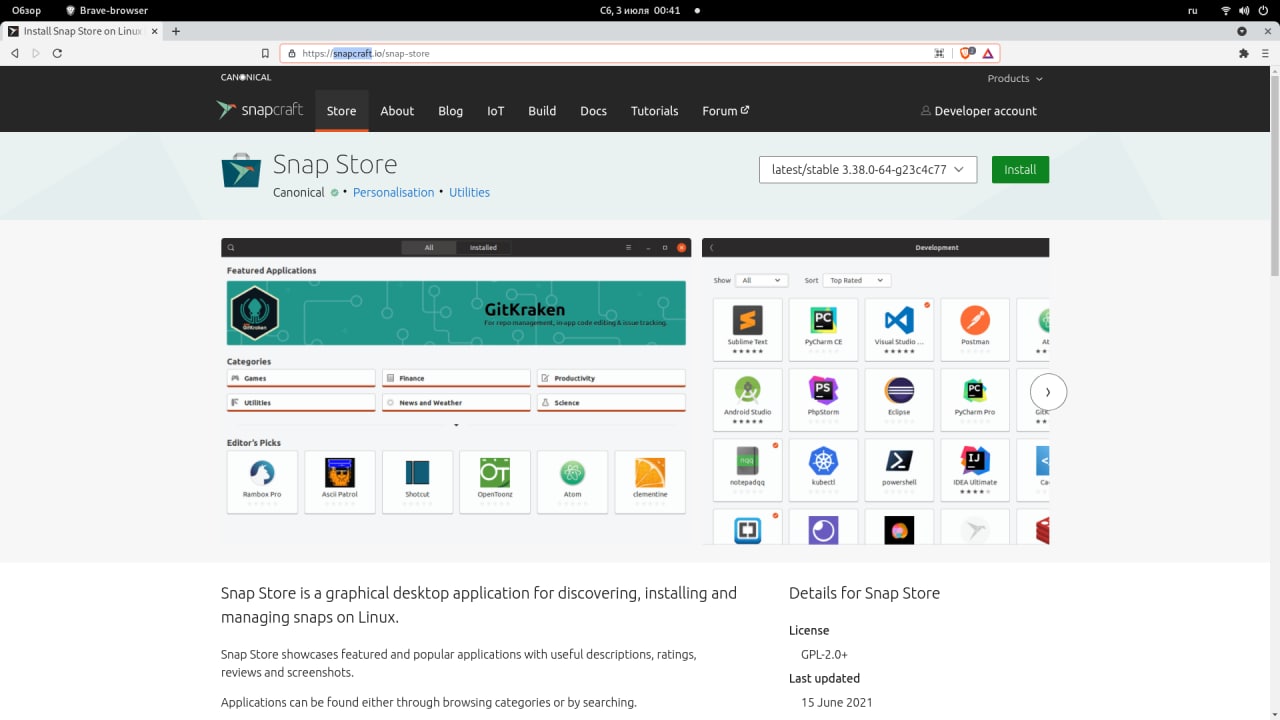
Task: Click the green Install button
Action: point(1020,170)
